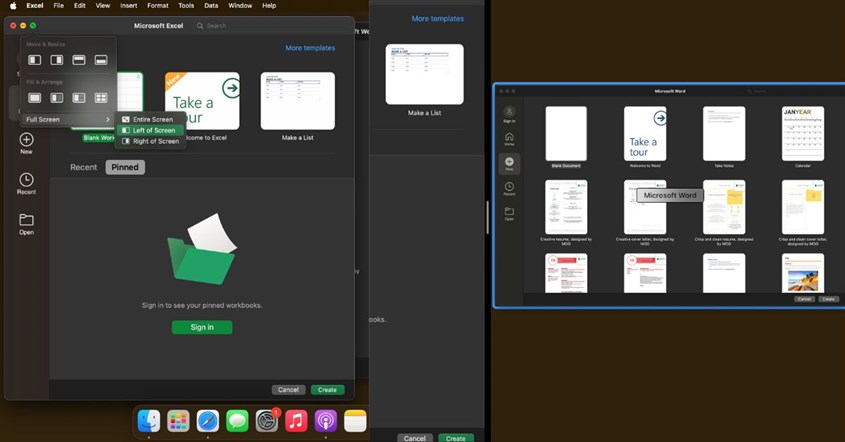The width and height of the screenshot is (845, 442).
Task: Select the bottom half tile icon under Move & Resize
Action: (101, 60)
